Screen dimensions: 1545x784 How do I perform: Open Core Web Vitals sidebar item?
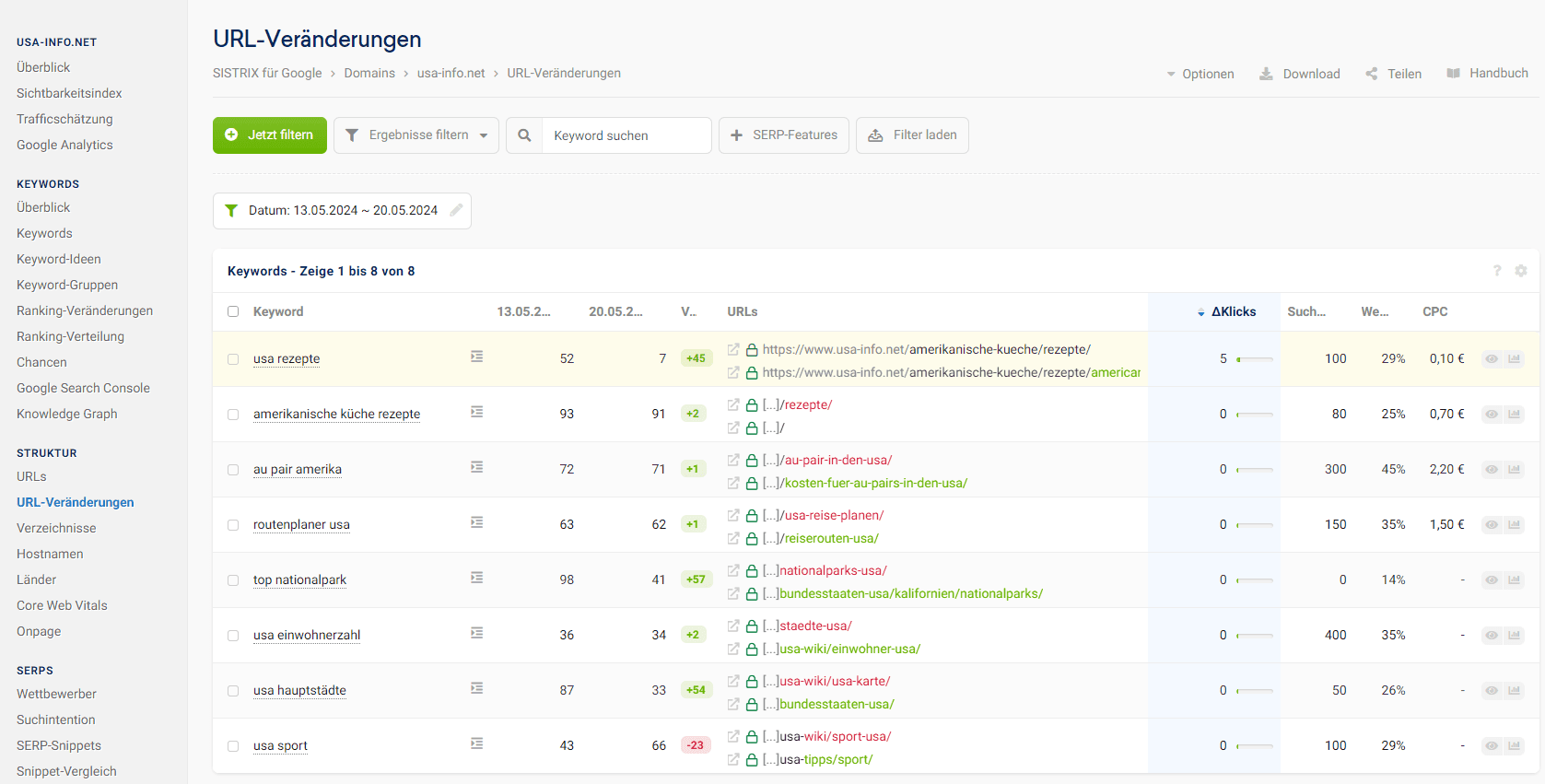coord(62,605)
